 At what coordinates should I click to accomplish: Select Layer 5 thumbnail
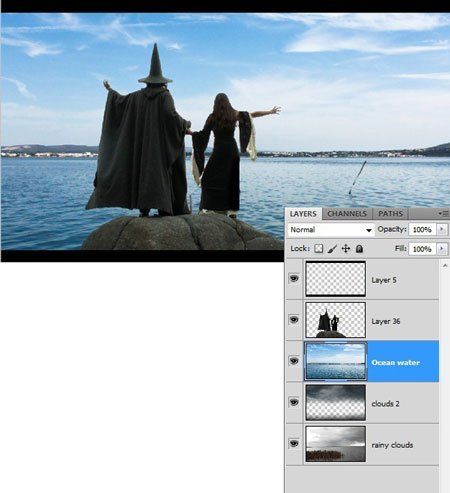pyautogui.click(x=336, y=279)
